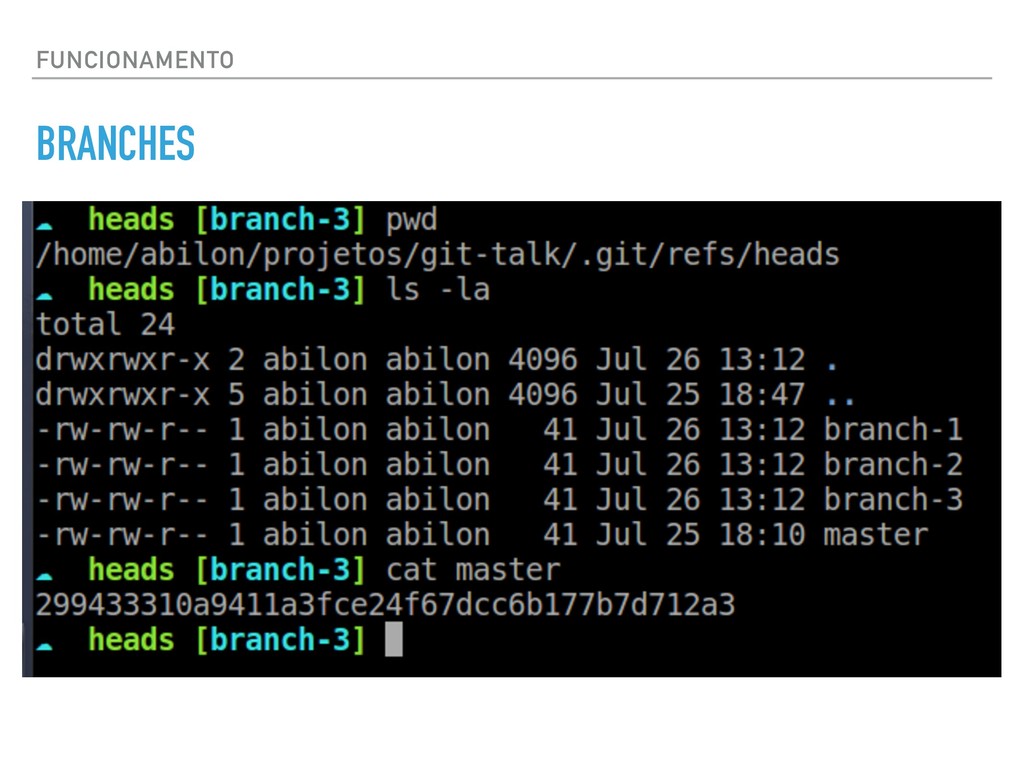Click the current directory '.' entry
Screen dimensions: 1024x768
(830, 362)
